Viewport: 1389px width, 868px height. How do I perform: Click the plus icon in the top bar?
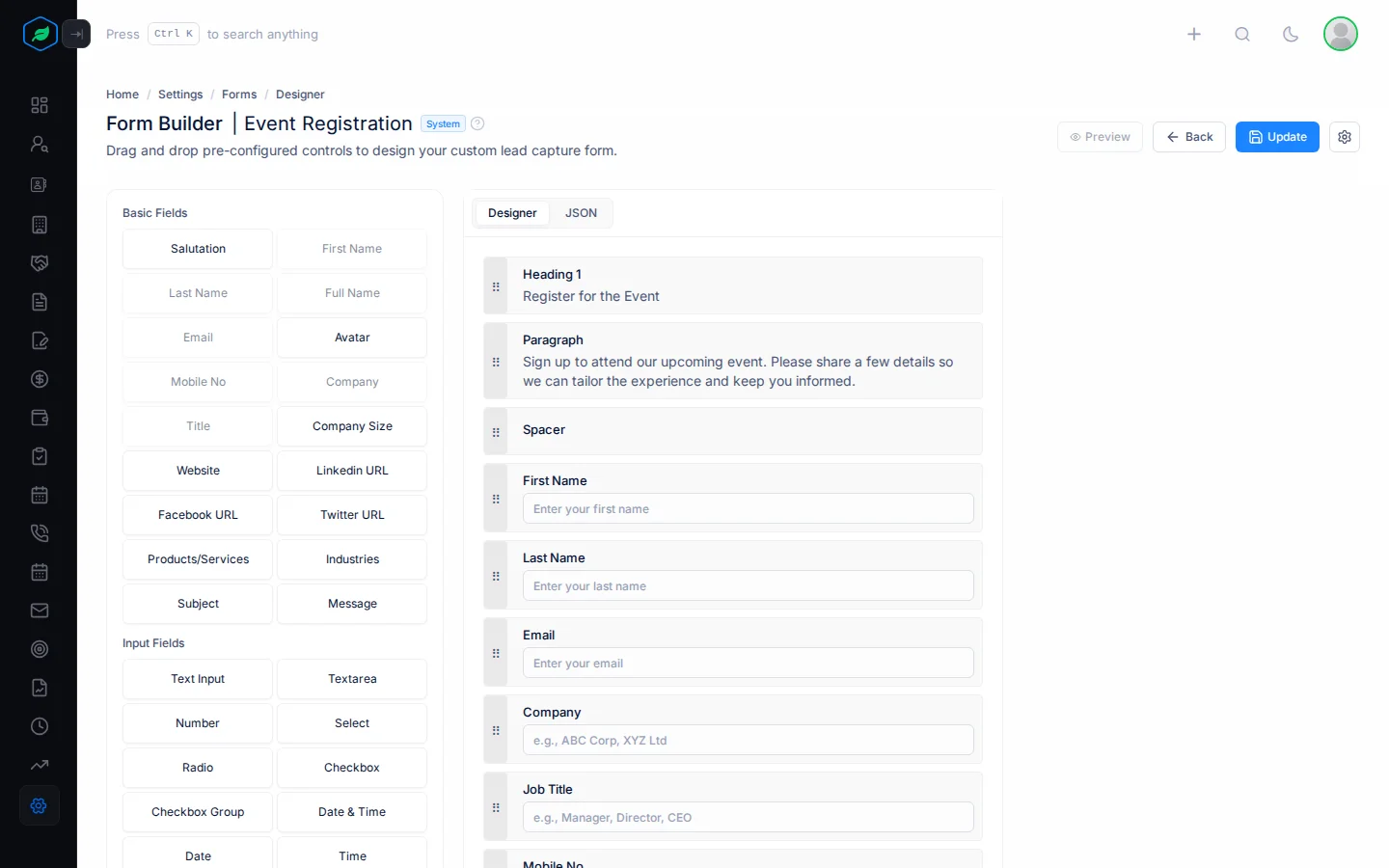[1194, 34]
